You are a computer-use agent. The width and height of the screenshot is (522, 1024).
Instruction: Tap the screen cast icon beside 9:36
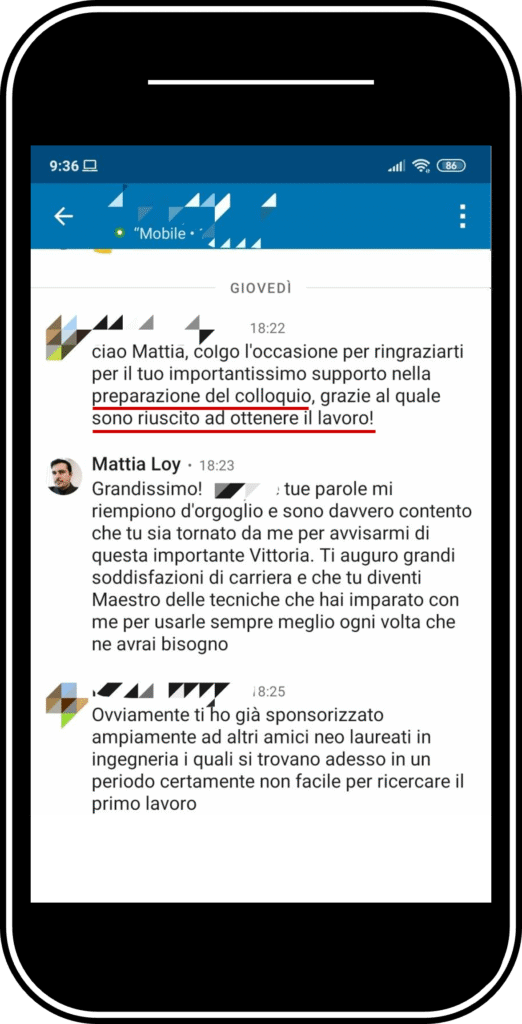[90, 166]
